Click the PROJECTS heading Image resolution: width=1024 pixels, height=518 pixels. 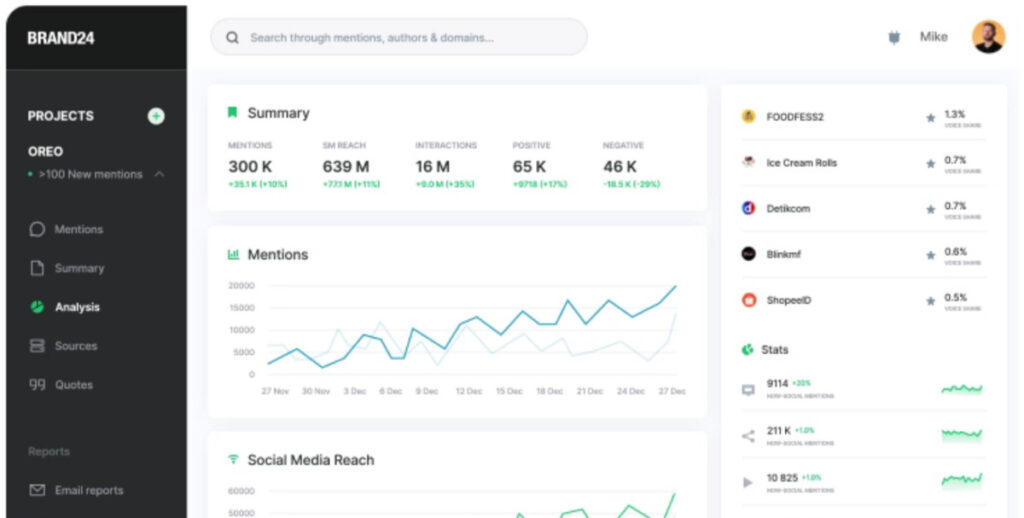pyautogui.click(x=61, y=116)
